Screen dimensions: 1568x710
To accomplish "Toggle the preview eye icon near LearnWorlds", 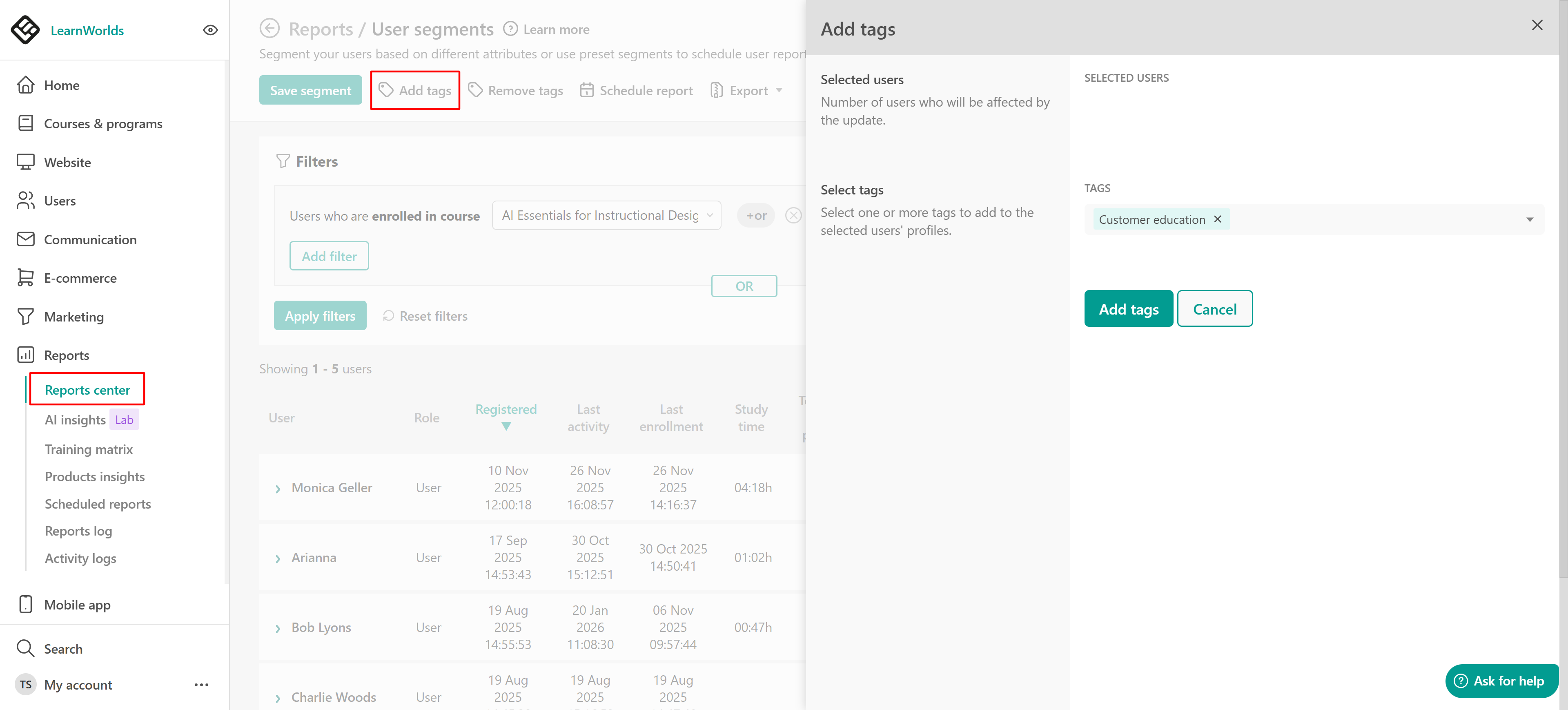I will 210,30.
